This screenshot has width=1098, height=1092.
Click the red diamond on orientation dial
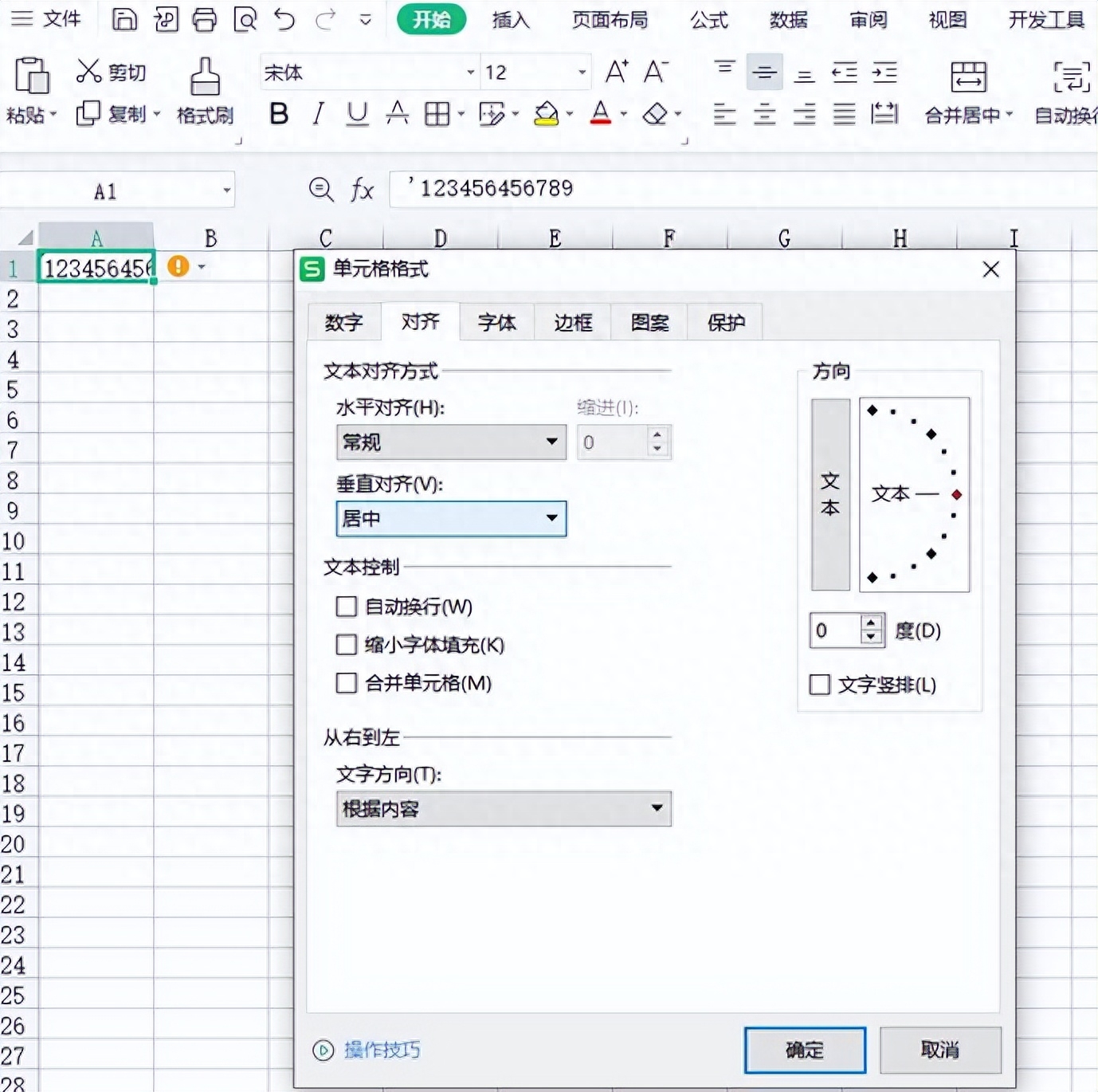[957, 495]
